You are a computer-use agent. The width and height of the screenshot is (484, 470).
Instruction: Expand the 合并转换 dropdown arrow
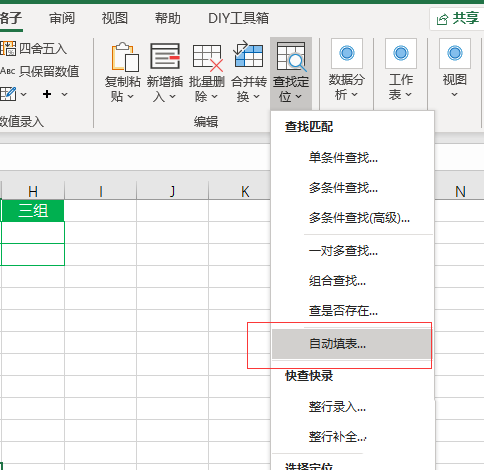pyautogui.click(x=256, y=97)
